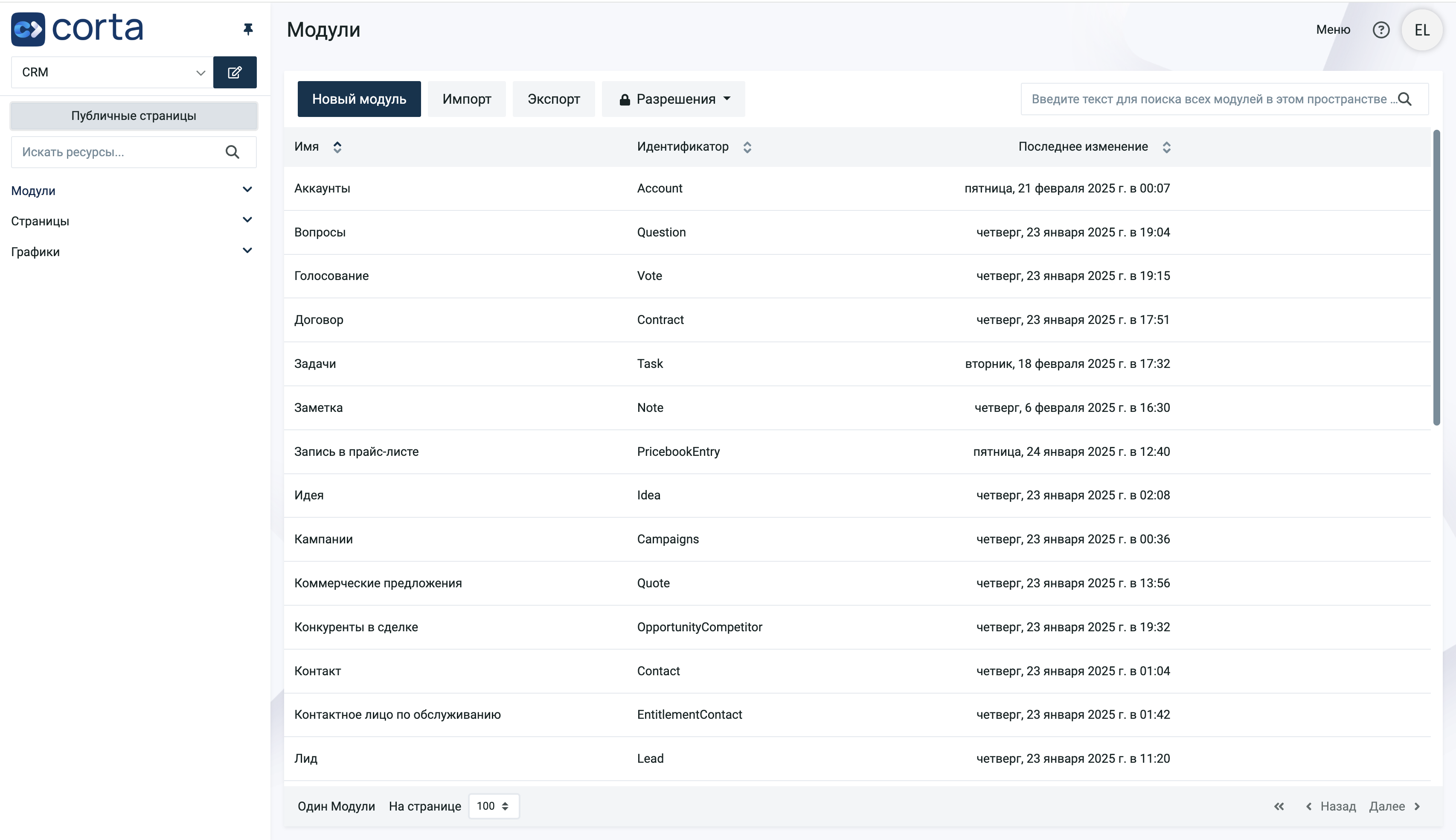Go to next page with Далее
Image resolution: width=1456 pixels, height=840 pixels.
pyautogui.click(x=1394, y=806)
